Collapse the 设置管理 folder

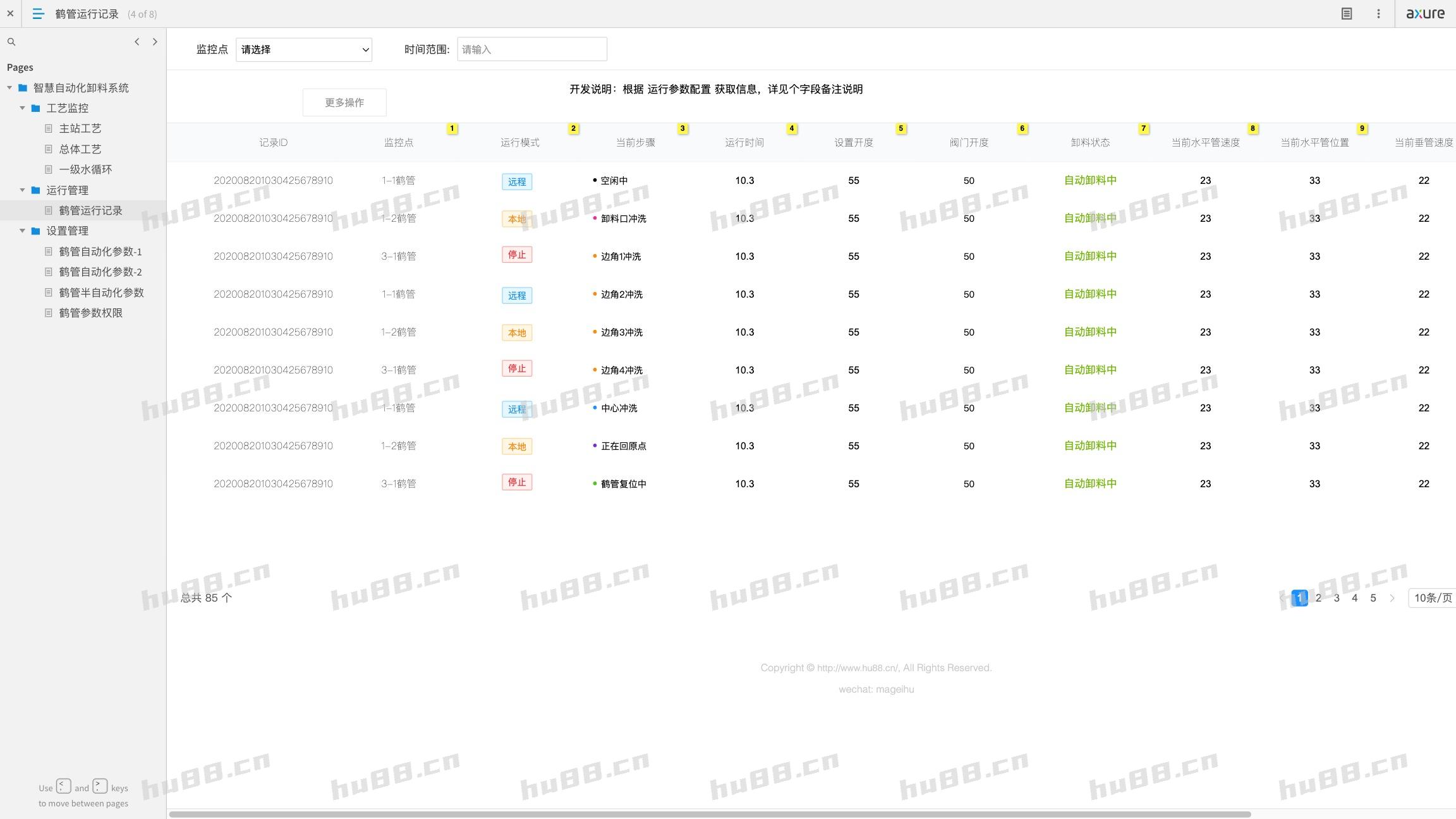coord(23,231)
